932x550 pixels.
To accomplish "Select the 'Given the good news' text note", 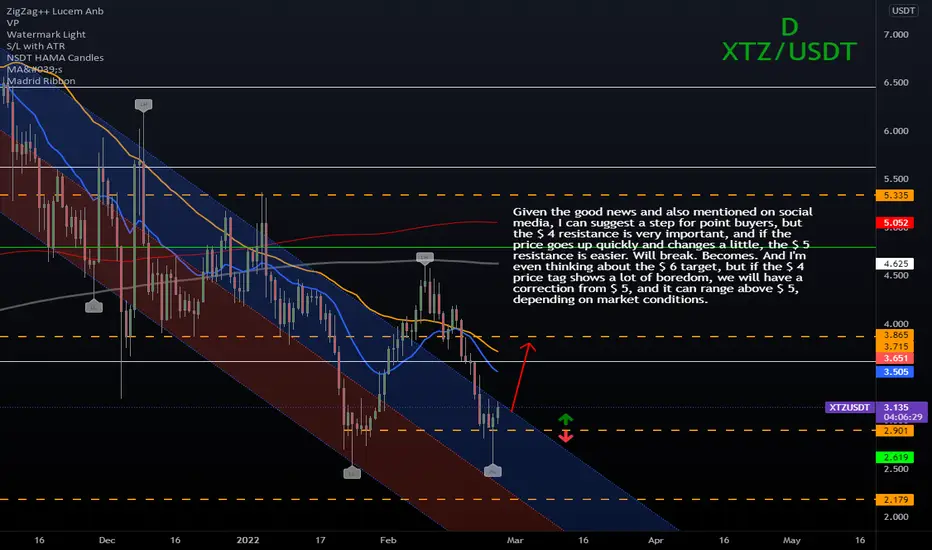I will click(x=663, y=256).
